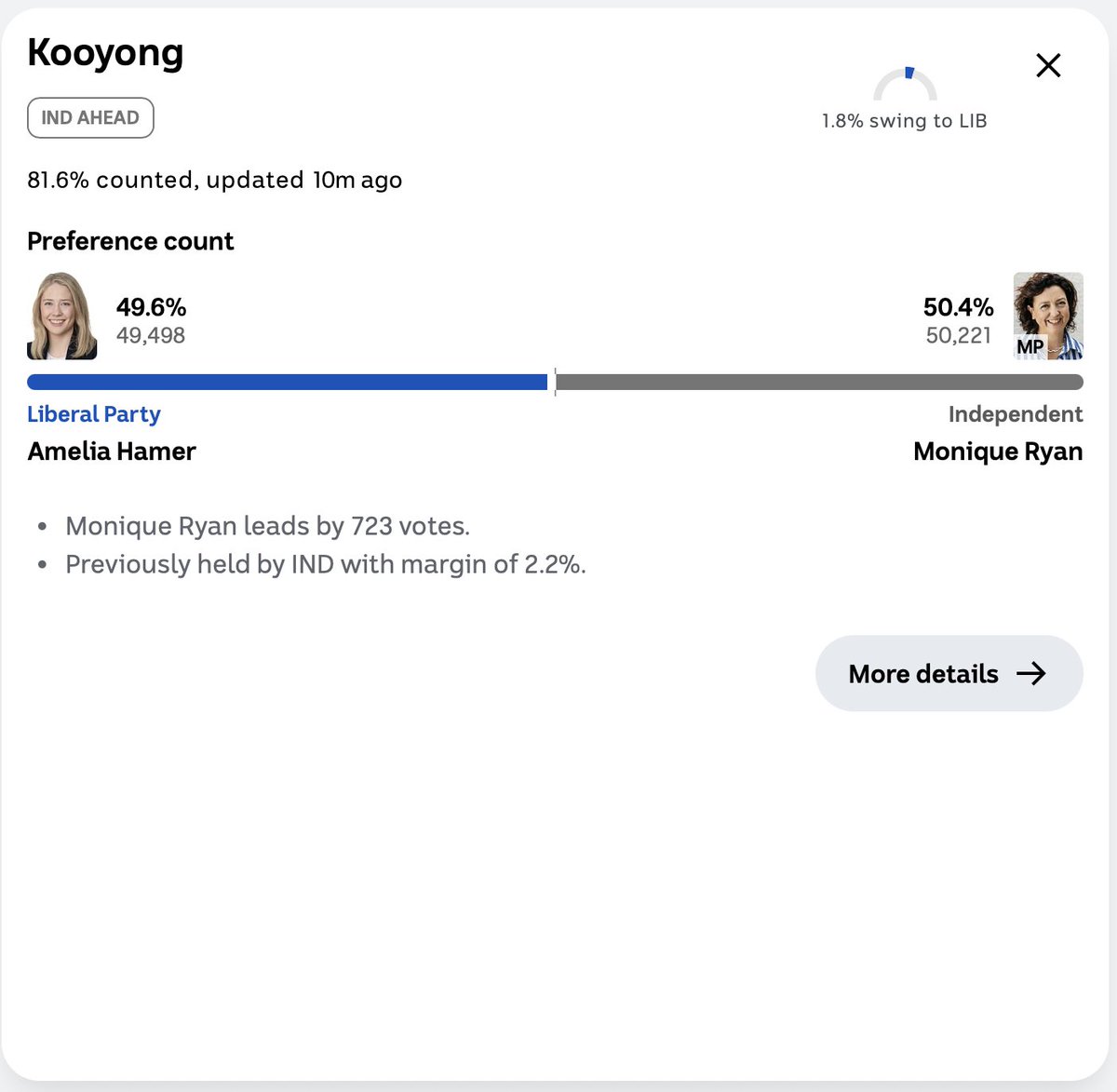Click the '1.8% swing to LIB' text
This screenshot has height=1092, width=1117.
coord(904,121)
